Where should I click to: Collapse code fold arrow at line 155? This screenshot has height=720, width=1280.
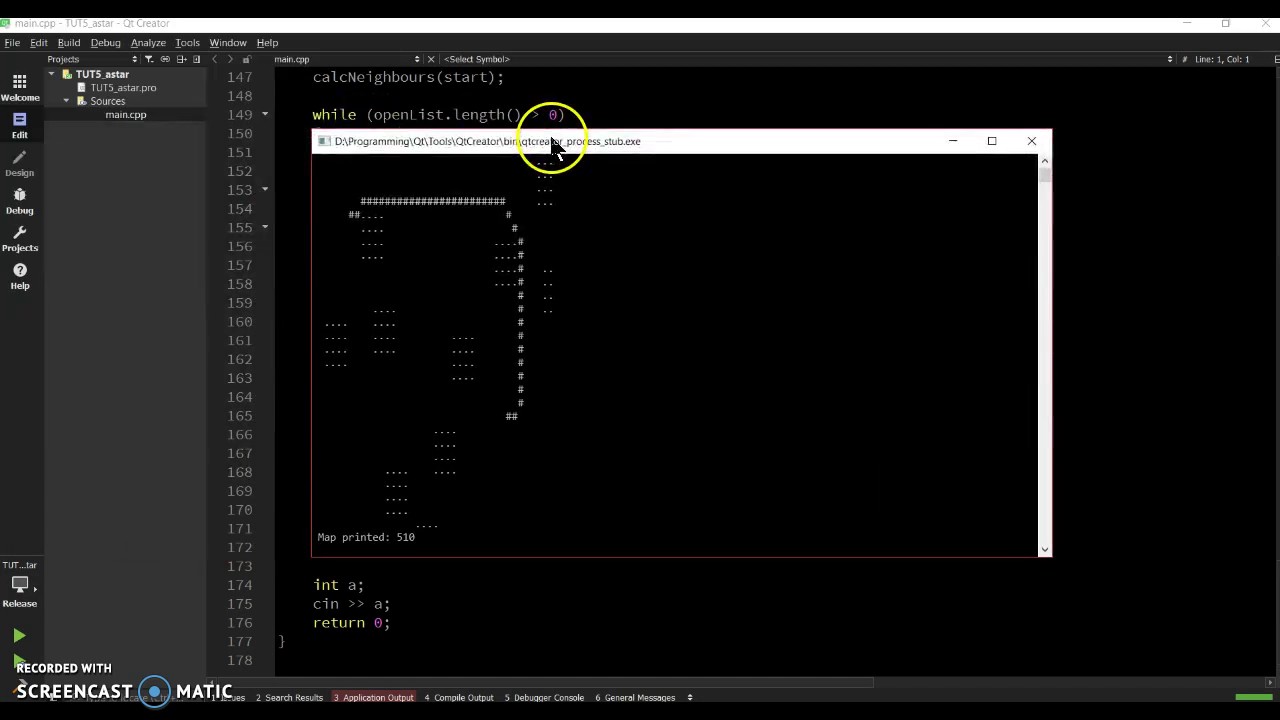click(265, 227)
